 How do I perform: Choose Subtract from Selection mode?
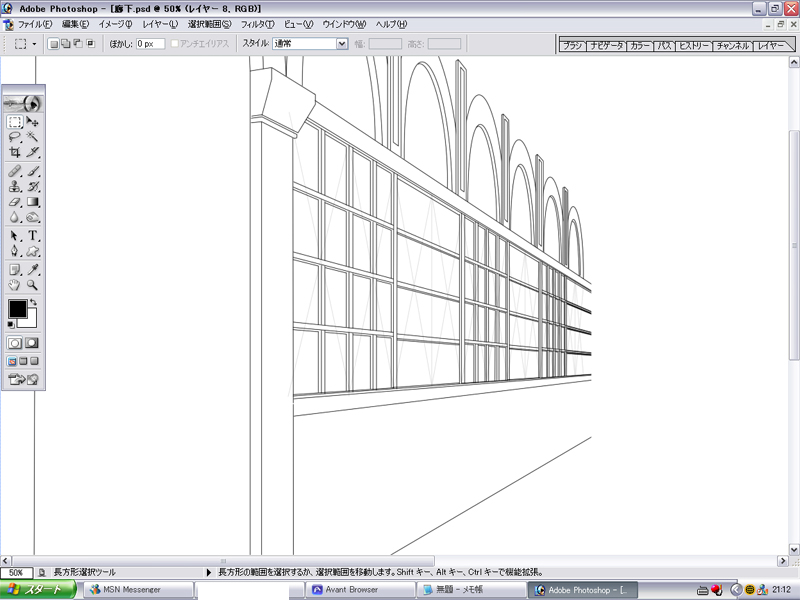[78, 44]
